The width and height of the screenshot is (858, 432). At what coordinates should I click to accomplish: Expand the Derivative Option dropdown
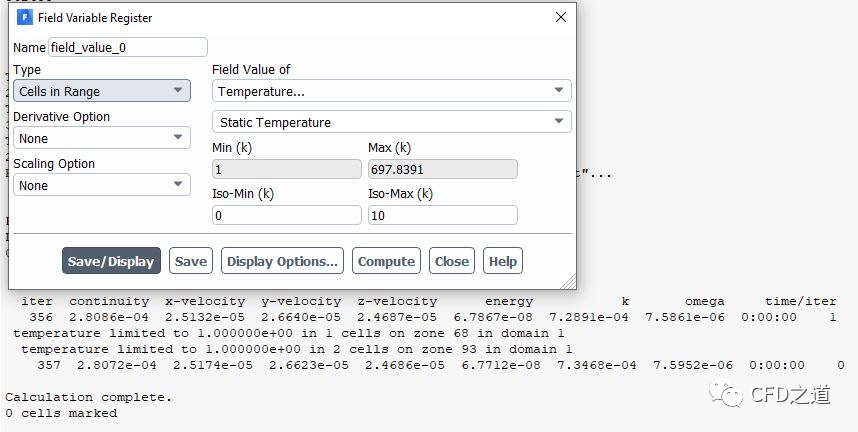[101, 138]
